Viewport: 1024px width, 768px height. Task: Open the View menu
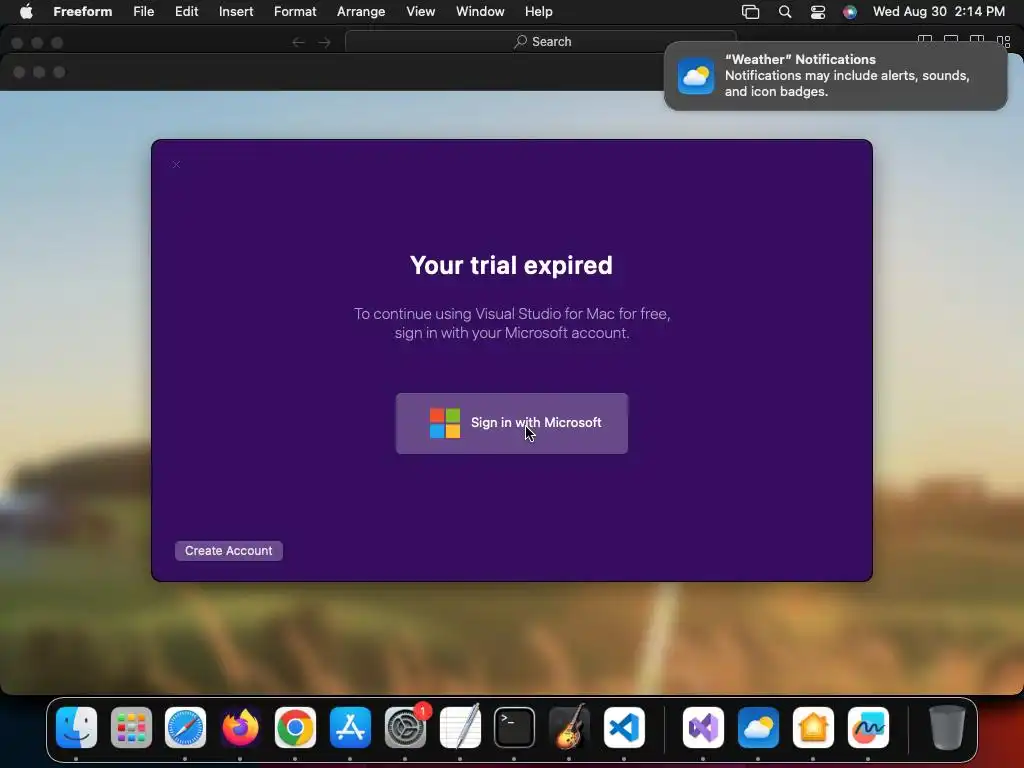coord(420,12)
